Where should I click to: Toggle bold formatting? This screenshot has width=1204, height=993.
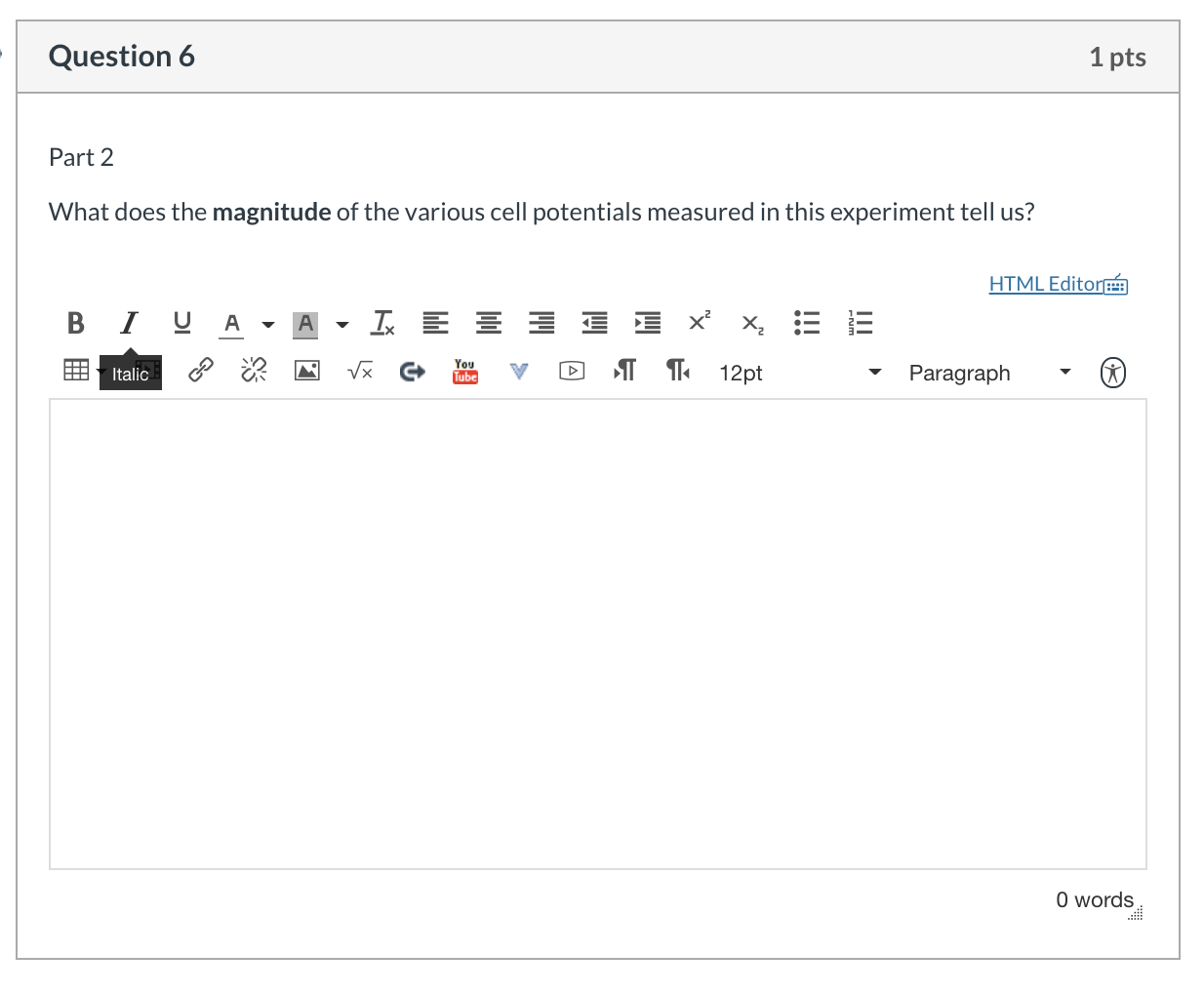coord(75,323)
